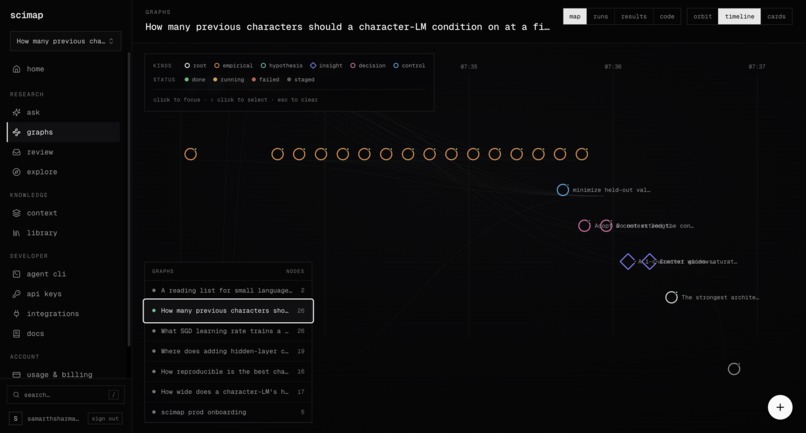
Task: Click the 'insight' legend entry
Action: click(x=326, y=66)
